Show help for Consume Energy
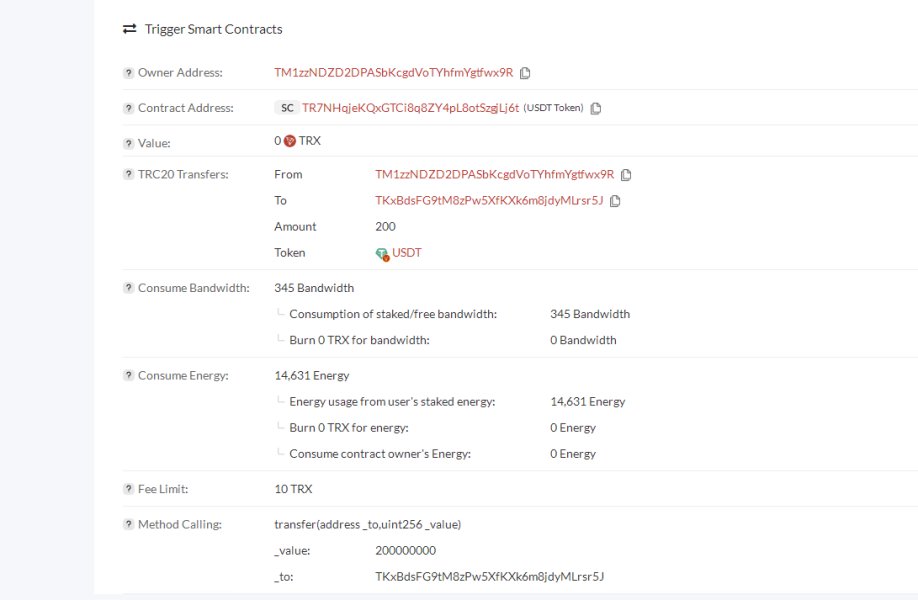Screen dimensions: 918x600 (128, 376)
